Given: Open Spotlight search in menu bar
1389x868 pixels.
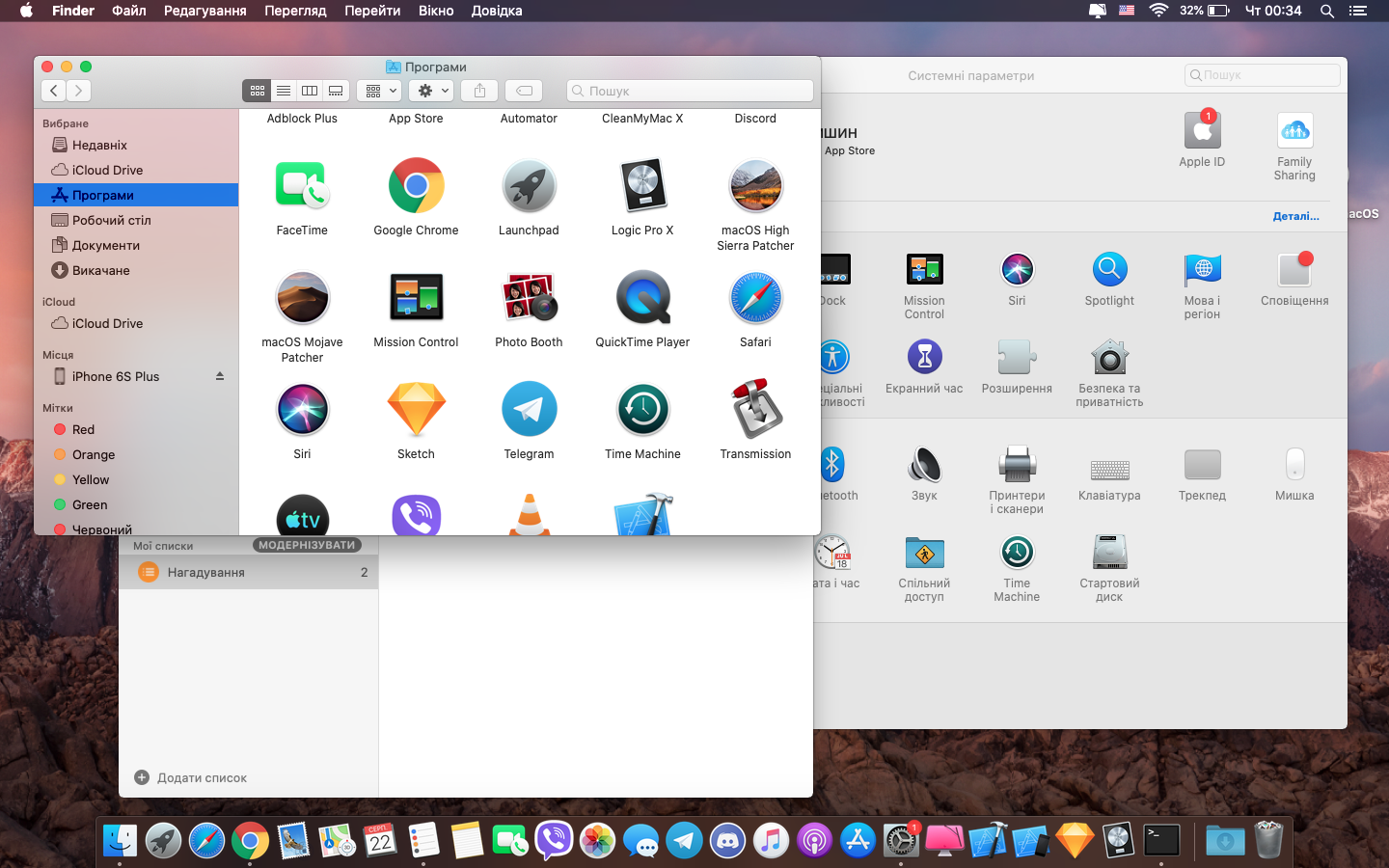Looking at the screenshot, I should 1327,11.
